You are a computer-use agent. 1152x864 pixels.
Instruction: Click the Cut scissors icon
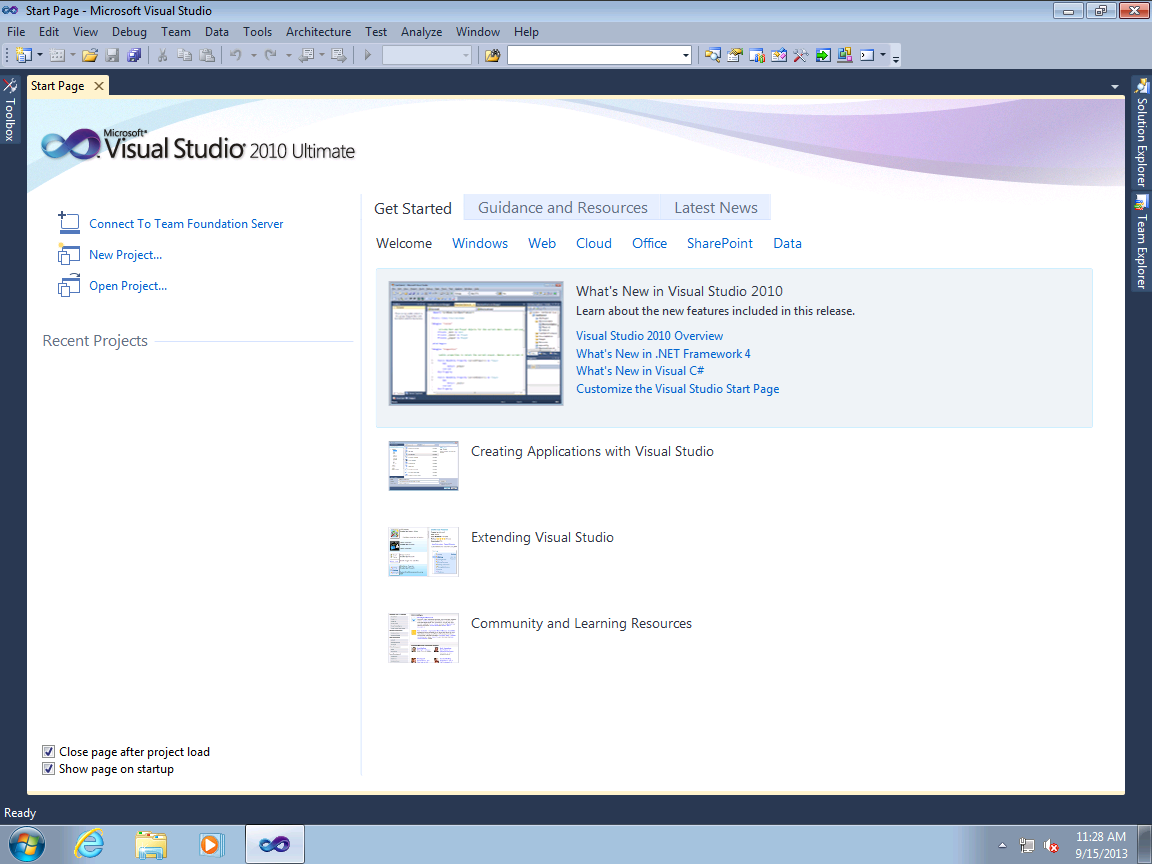[x=162, y=55]
